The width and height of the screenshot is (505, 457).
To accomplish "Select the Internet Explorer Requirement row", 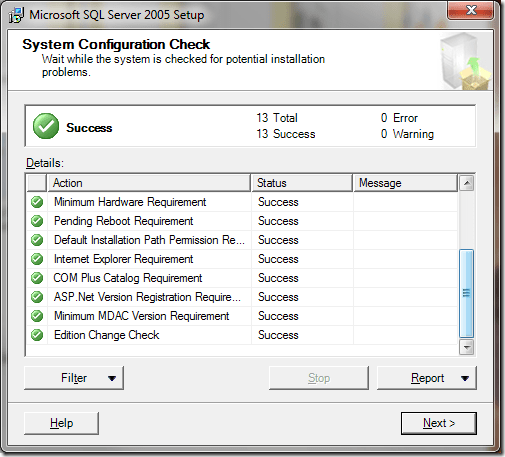I will (242, 259).
